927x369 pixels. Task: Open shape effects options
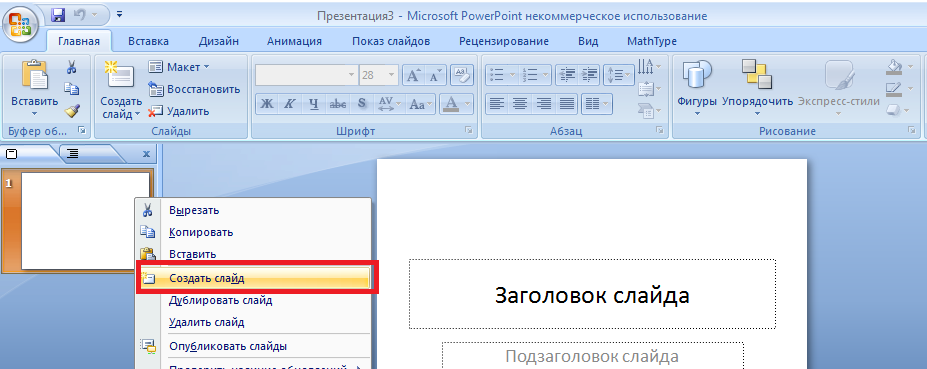pos(898,111)
